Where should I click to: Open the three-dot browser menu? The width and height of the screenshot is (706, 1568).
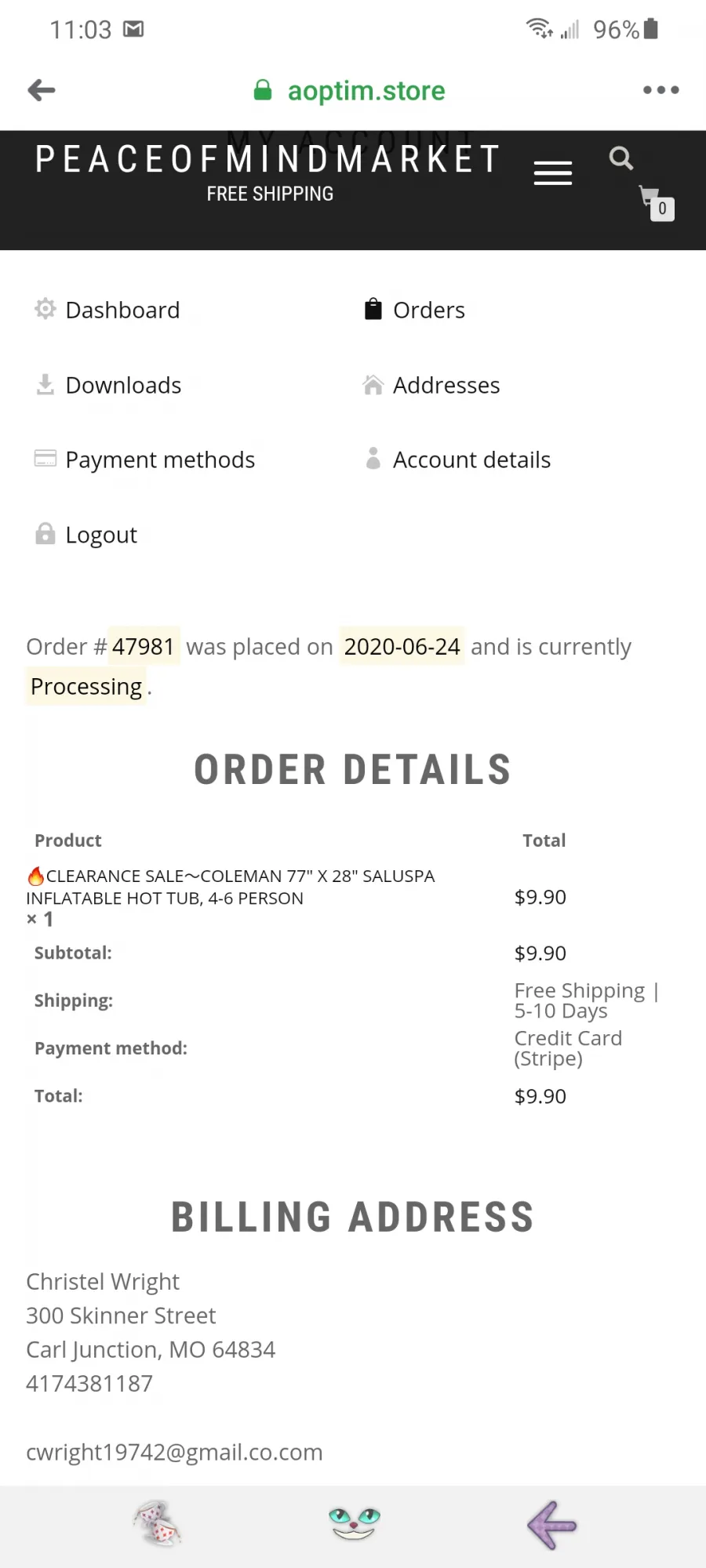tap(661, 90)
